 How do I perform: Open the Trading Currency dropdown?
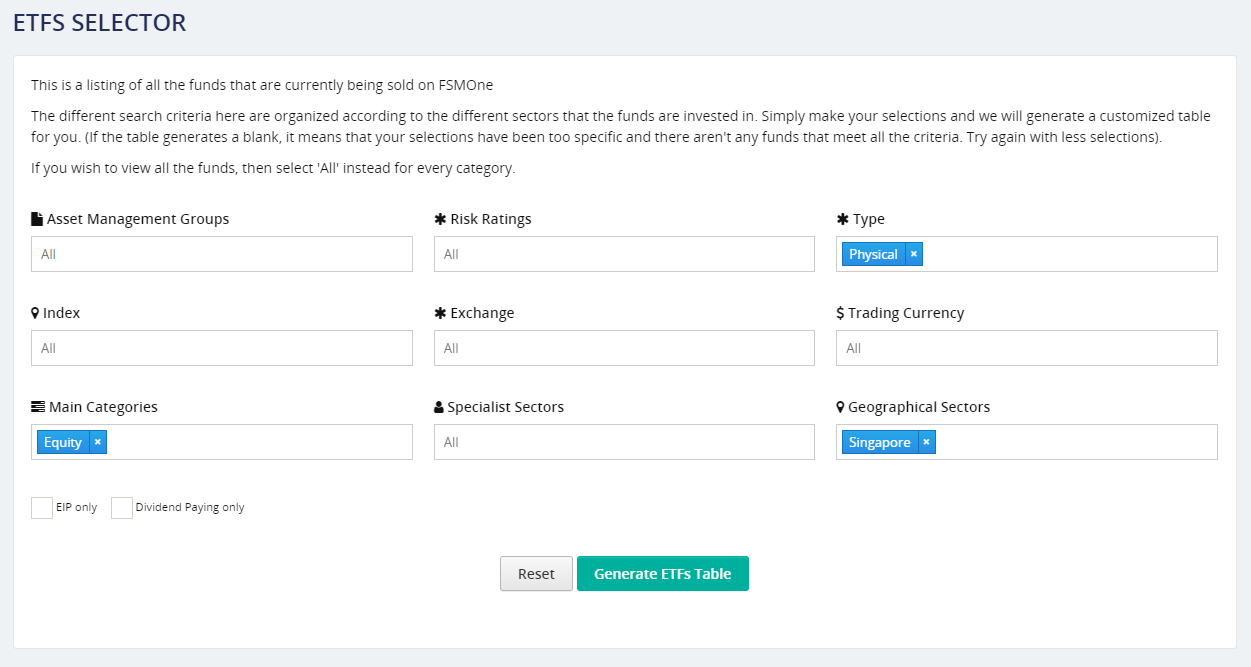pos(1026,348)
